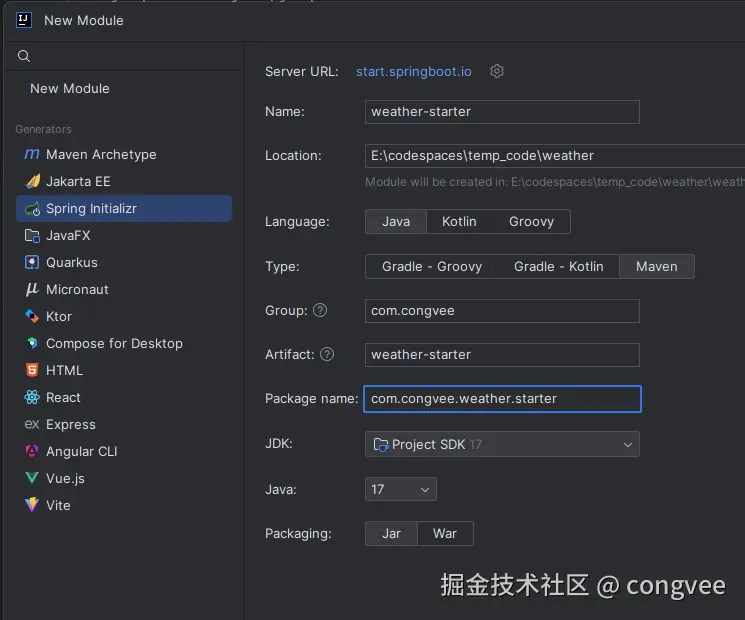Select Kotlin as the language
The width and height of the screenshot is (745, 620).
pos(459,221)
